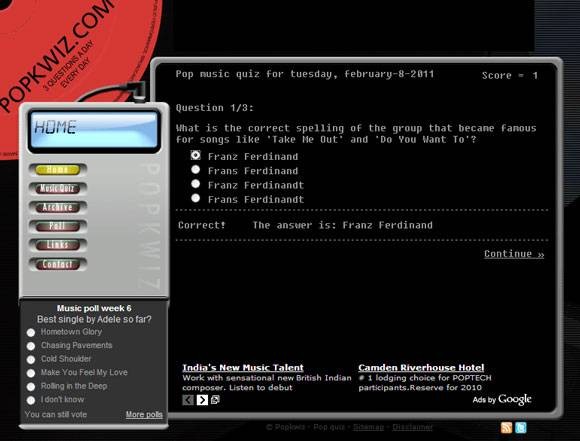The image size is (580, 441).
Task: Choose the Franz Ferdinandt radio button
Action: coord(196,184)
